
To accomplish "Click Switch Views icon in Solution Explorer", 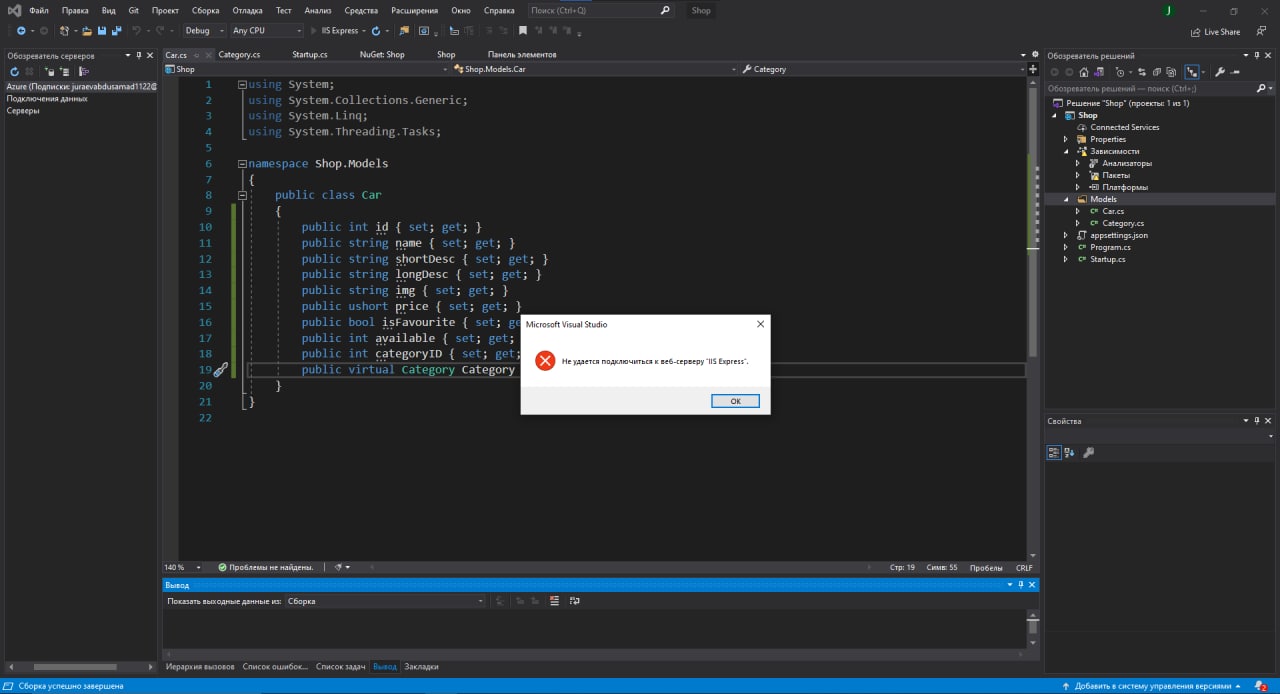I will point(1099,72).
